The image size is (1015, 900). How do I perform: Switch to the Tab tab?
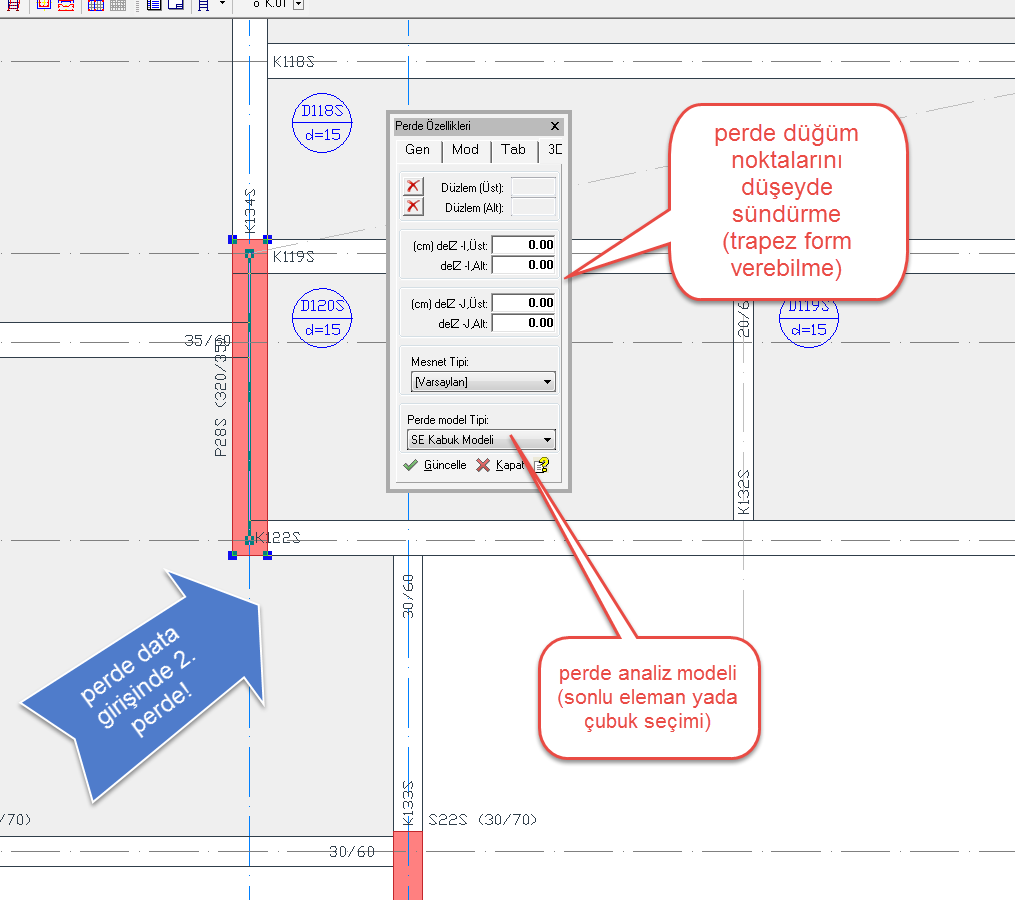[x=513, y=150]
